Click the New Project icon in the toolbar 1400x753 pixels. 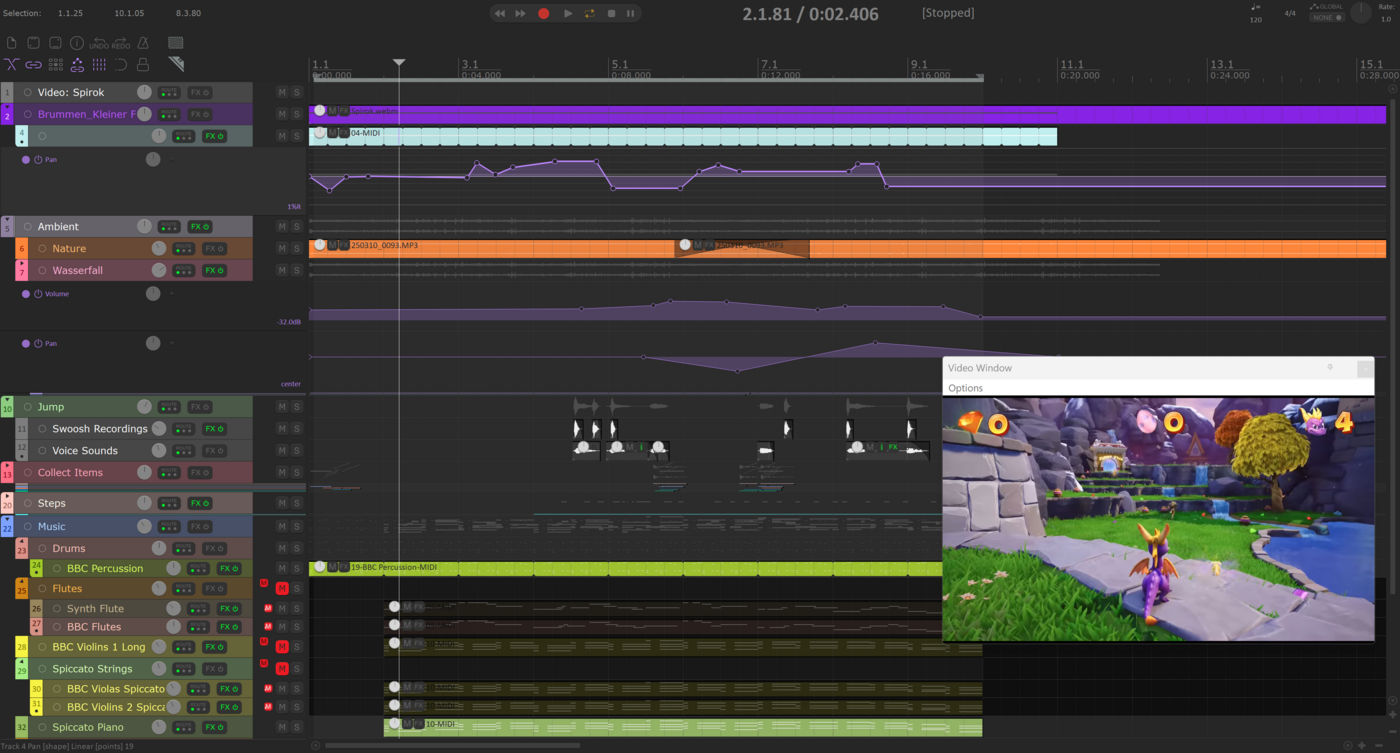(12, 43)
